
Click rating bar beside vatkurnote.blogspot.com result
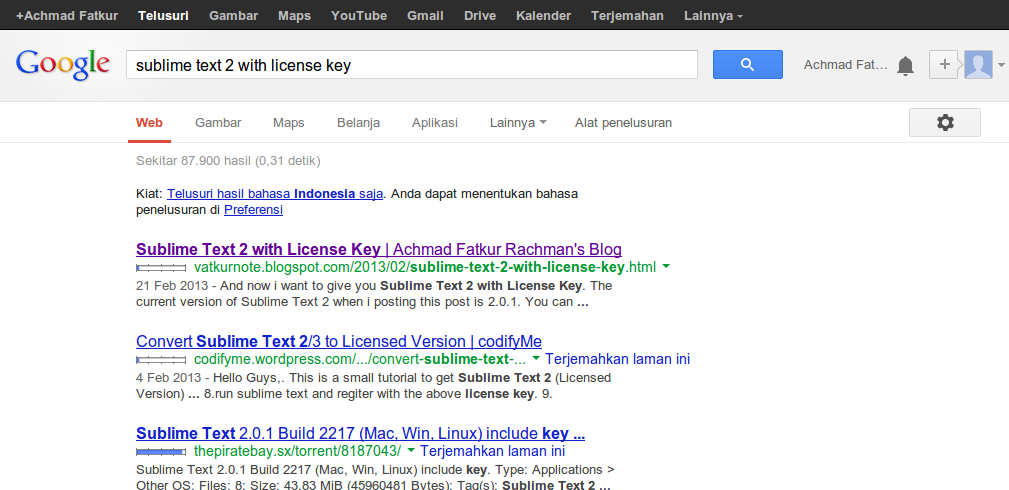161,267
